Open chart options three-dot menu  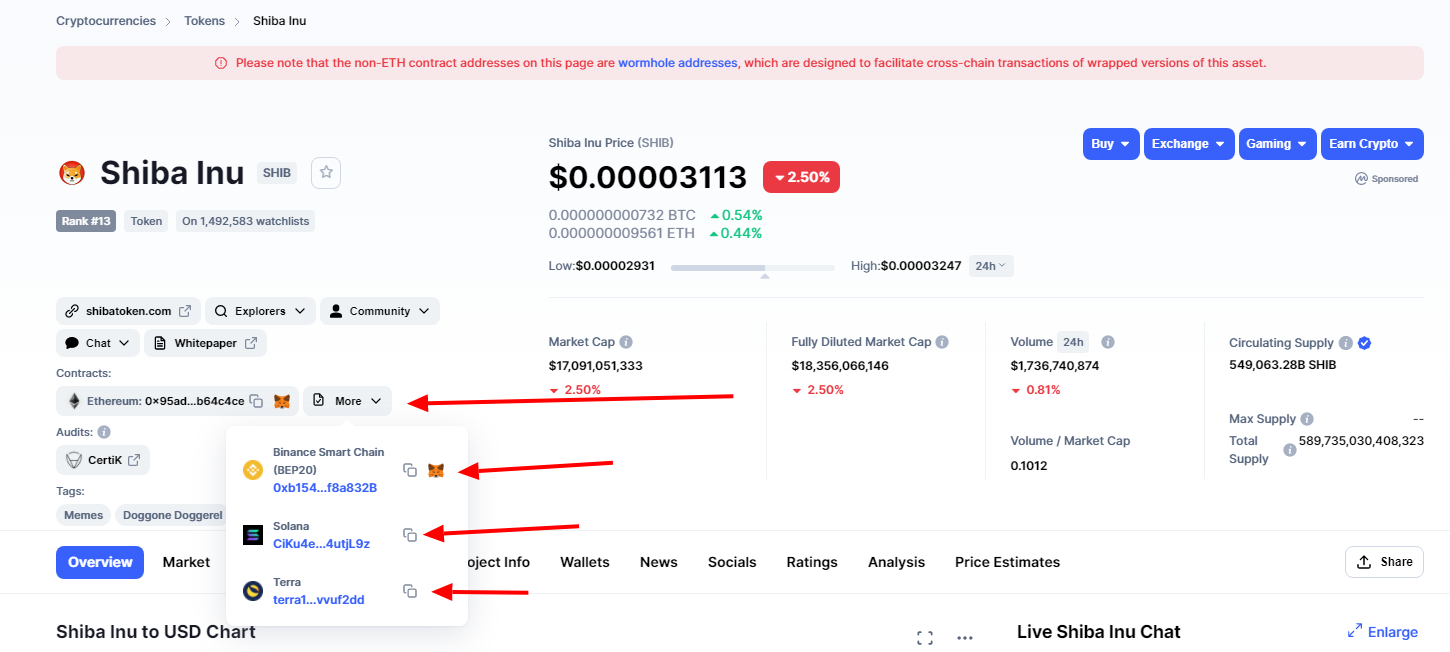[965, 638]
